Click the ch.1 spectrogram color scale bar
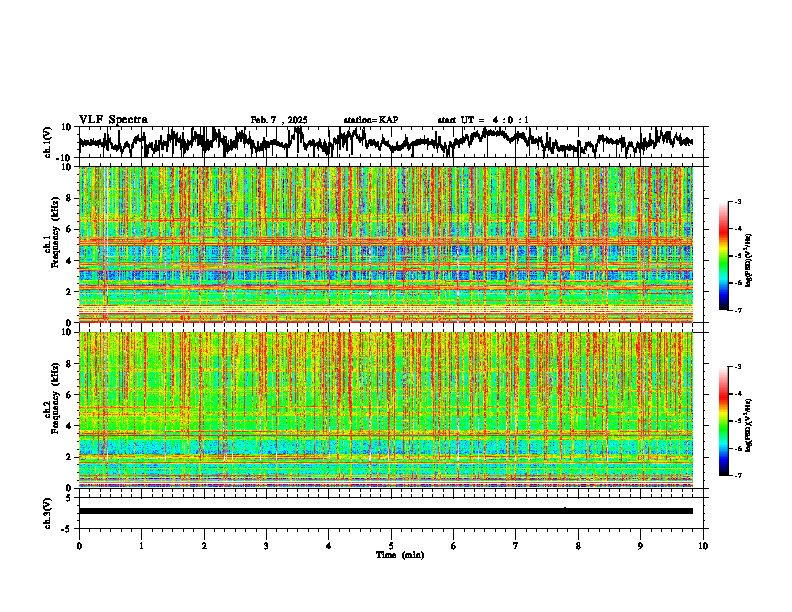Image resolution: width=792 pixels, height=612 pixels. point(723,256)
